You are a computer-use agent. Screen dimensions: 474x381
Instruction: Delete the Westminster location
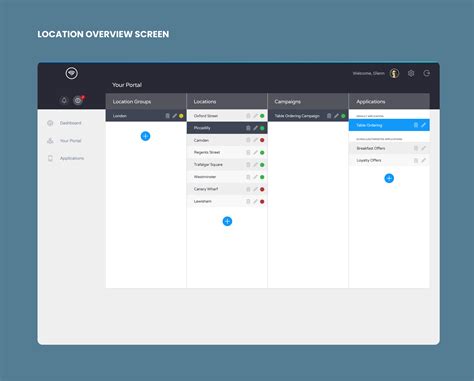pos(248,177)
